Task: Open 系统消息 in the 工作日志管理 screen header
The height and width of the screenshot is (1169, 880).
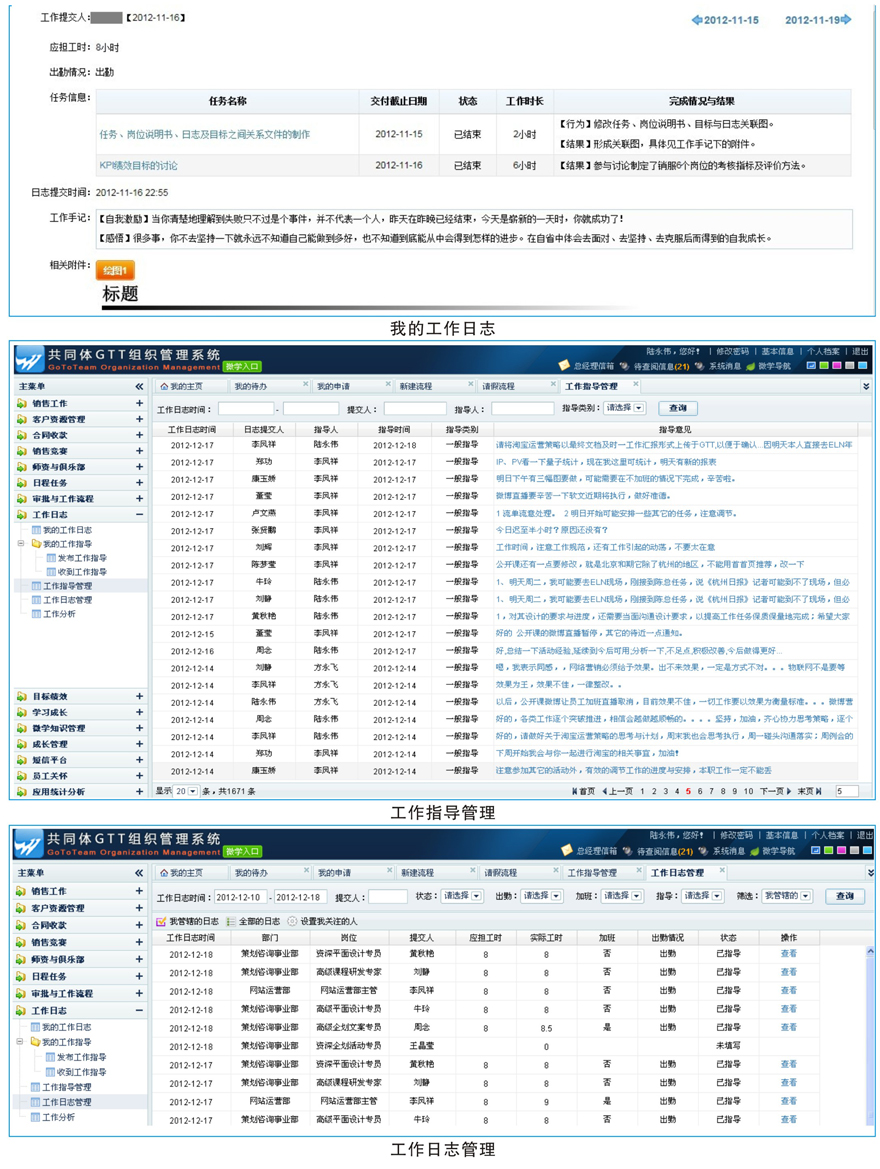Action: [720, 851]
